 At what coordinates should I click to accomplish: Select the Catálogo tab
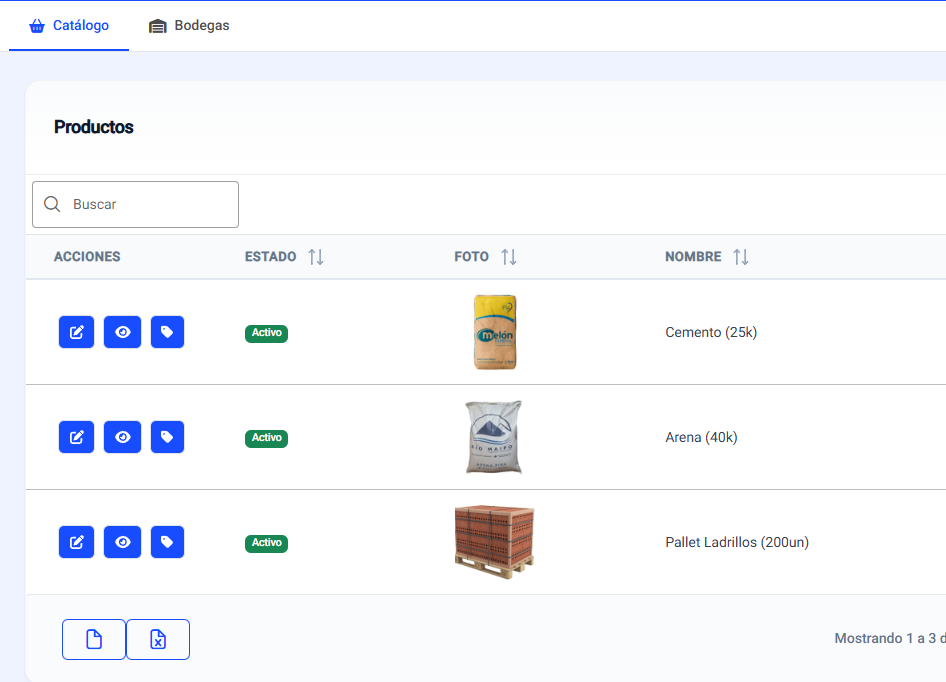68,26
